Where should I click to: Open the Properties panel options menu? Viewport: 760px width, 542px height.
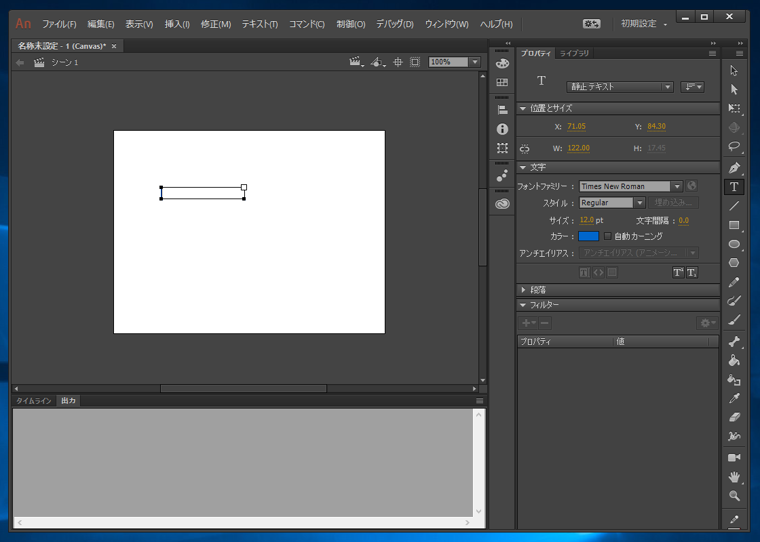(712, 54)
